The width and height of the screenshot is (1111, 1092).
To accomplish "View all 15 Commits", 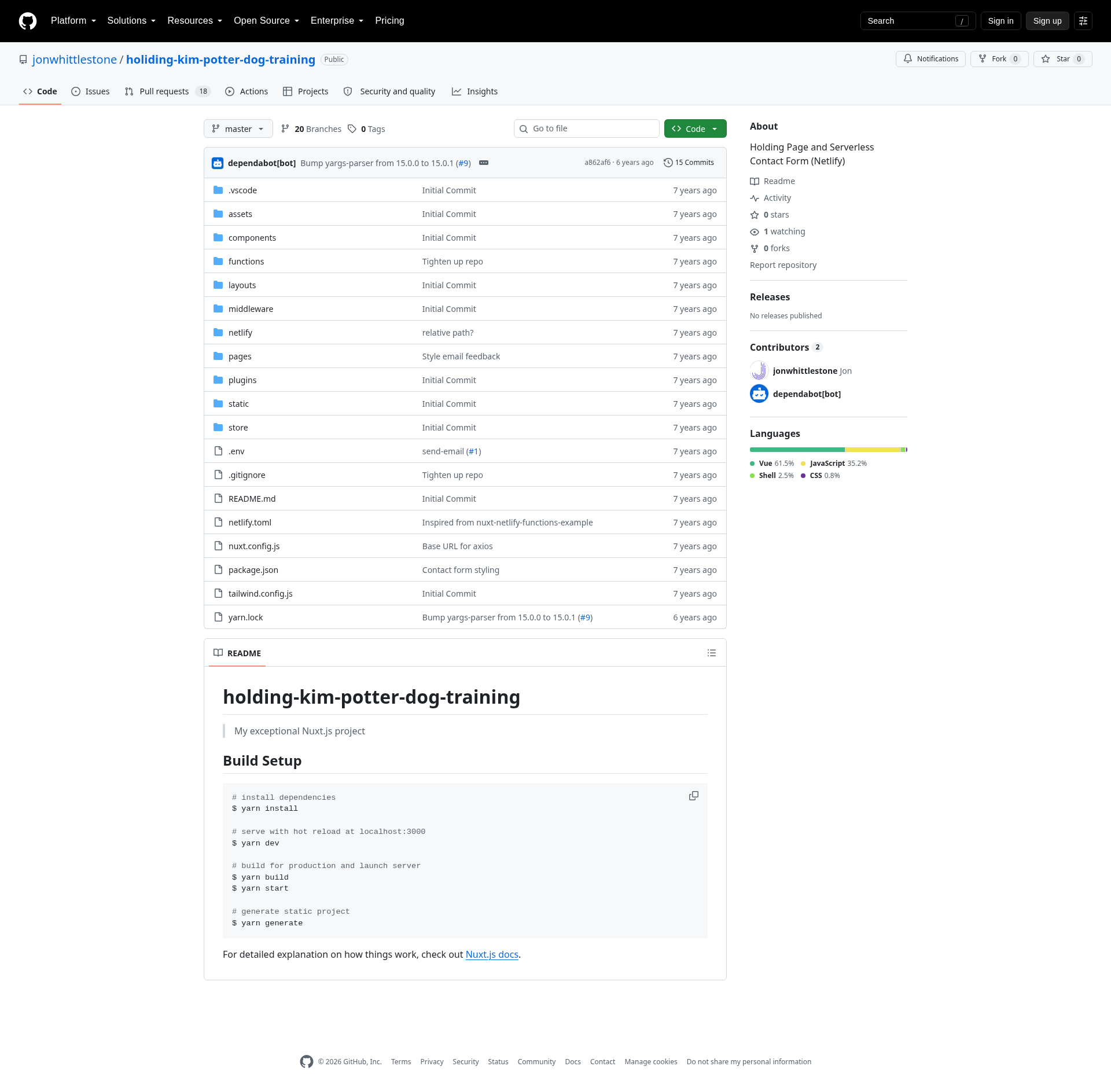I will (x=689, y=163).
